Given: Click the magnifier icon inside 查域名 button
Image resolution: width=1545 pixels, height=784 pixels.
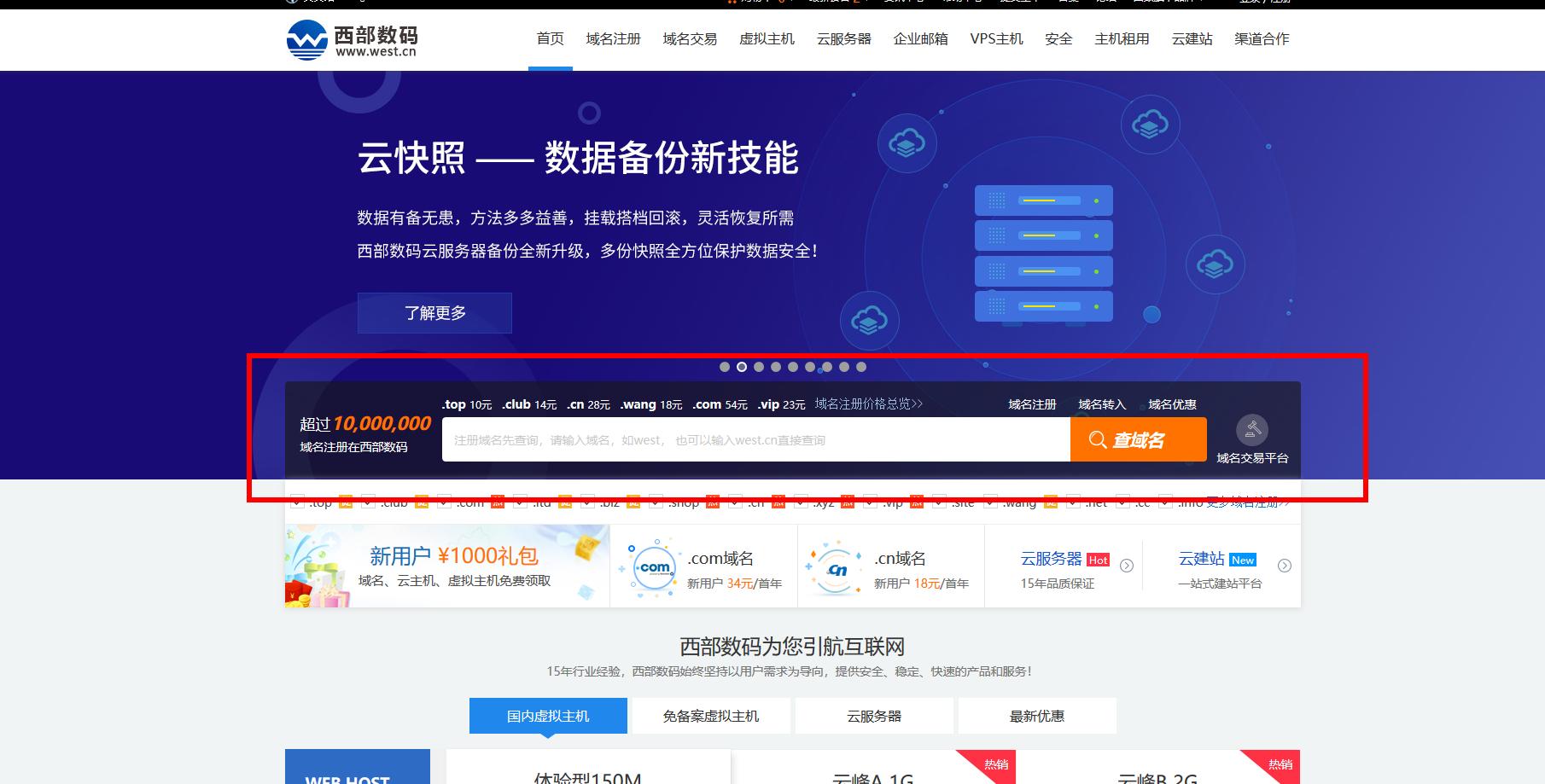Looking at the screenshot, I should coord(1099,439).
